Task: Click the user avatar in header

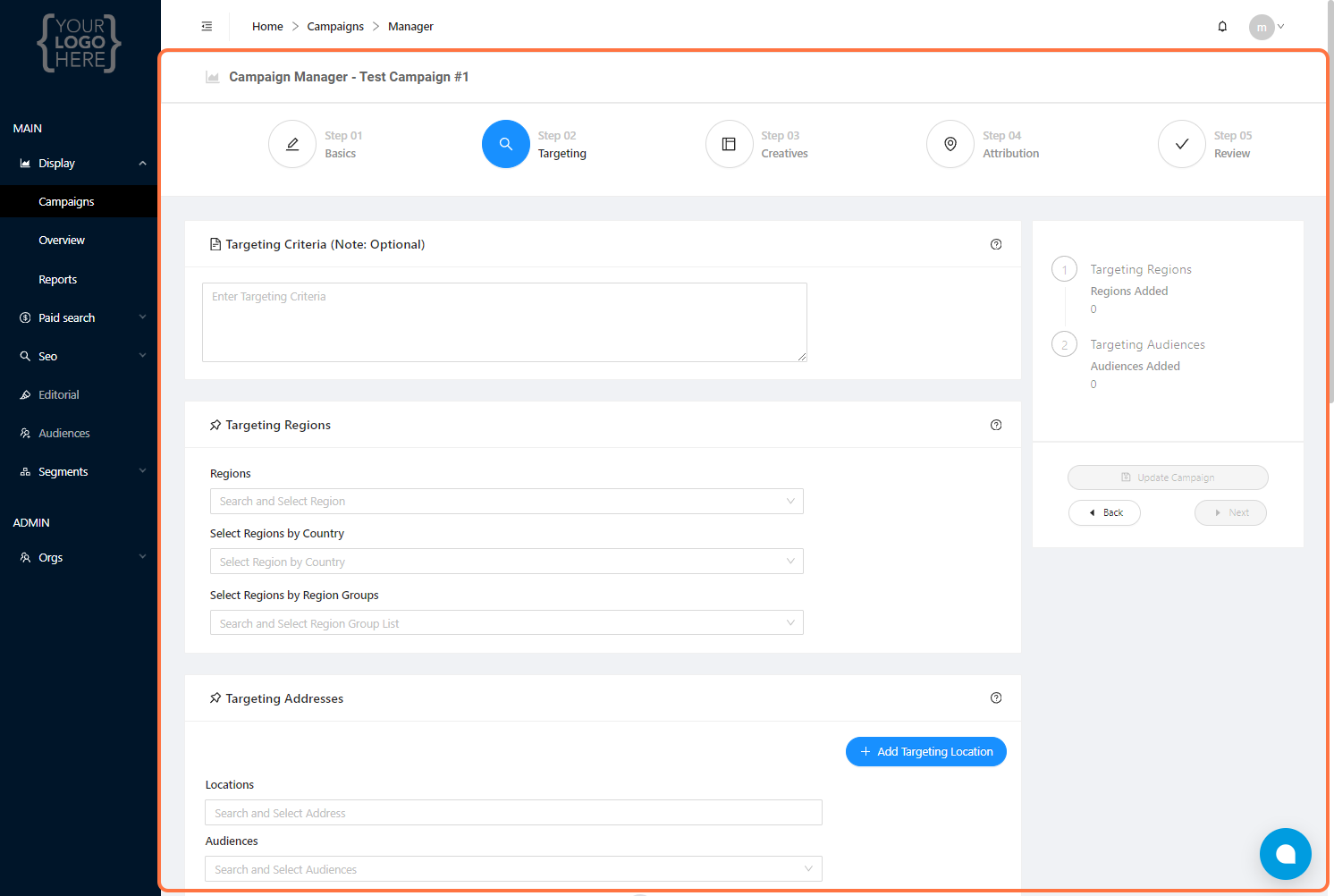Action: 1261,27
